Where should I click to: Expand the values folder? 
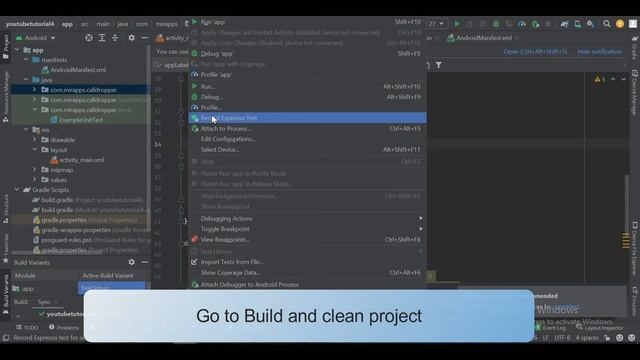pyautogui.click(x=35, y=180)
